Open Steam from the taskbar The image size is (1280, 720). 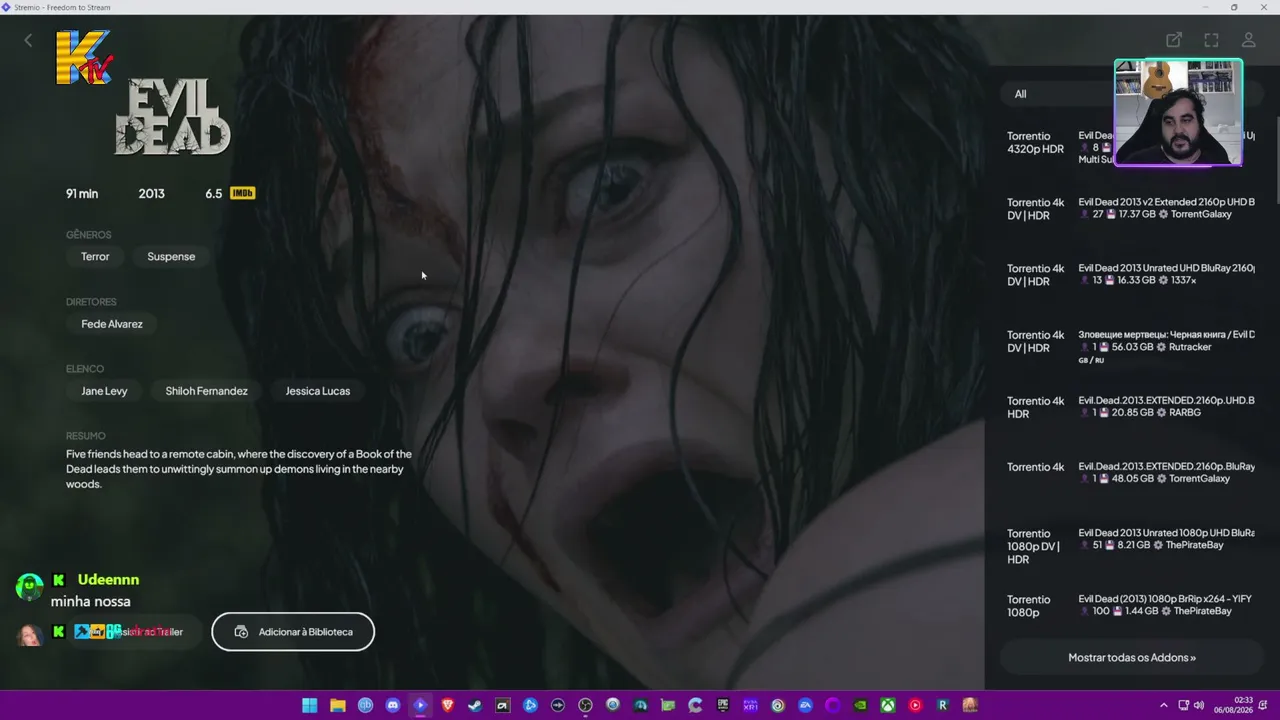pos(475,705)
